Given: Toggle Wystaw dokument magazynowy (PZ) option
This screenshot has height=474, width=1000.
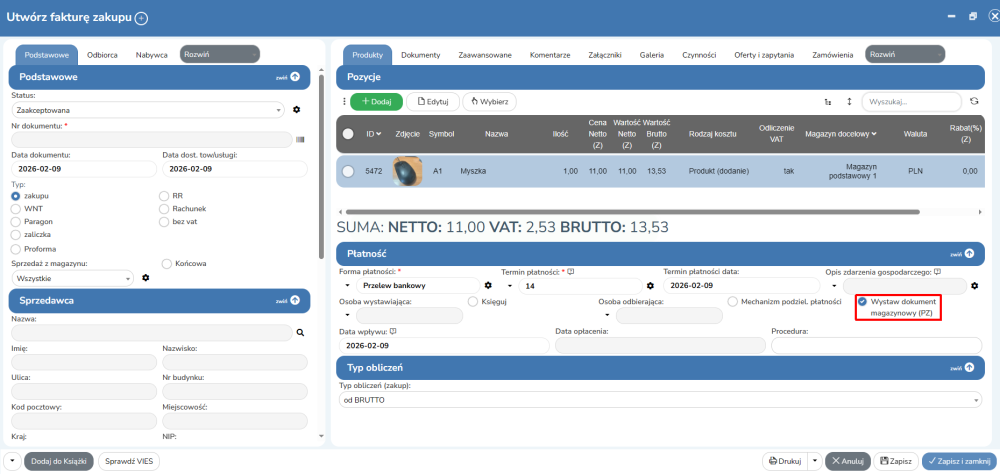Looking at the screenshot, I should click(x=862, y=301).
